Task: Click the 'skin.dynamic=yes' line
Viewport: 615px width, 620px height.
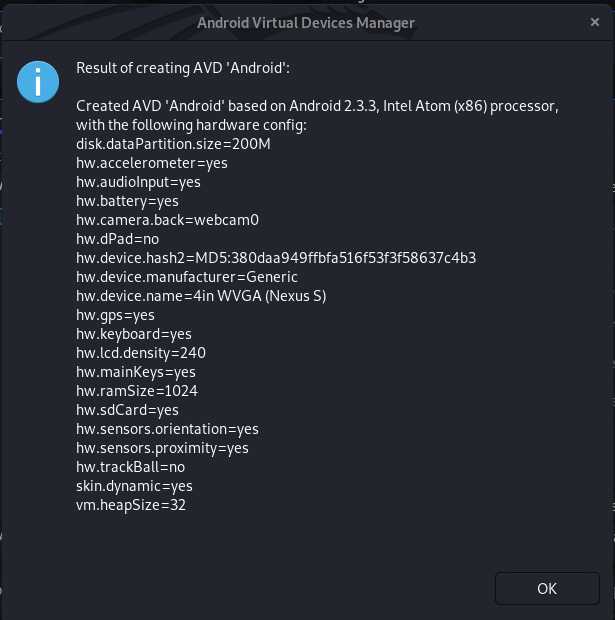Action: 134,486
